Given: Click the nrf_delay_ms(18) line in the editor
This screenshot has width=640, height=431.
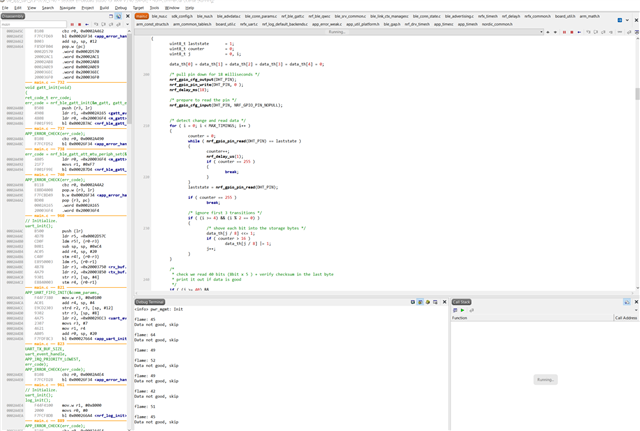Looking at the screenshot, I should [x=189, y=90].
